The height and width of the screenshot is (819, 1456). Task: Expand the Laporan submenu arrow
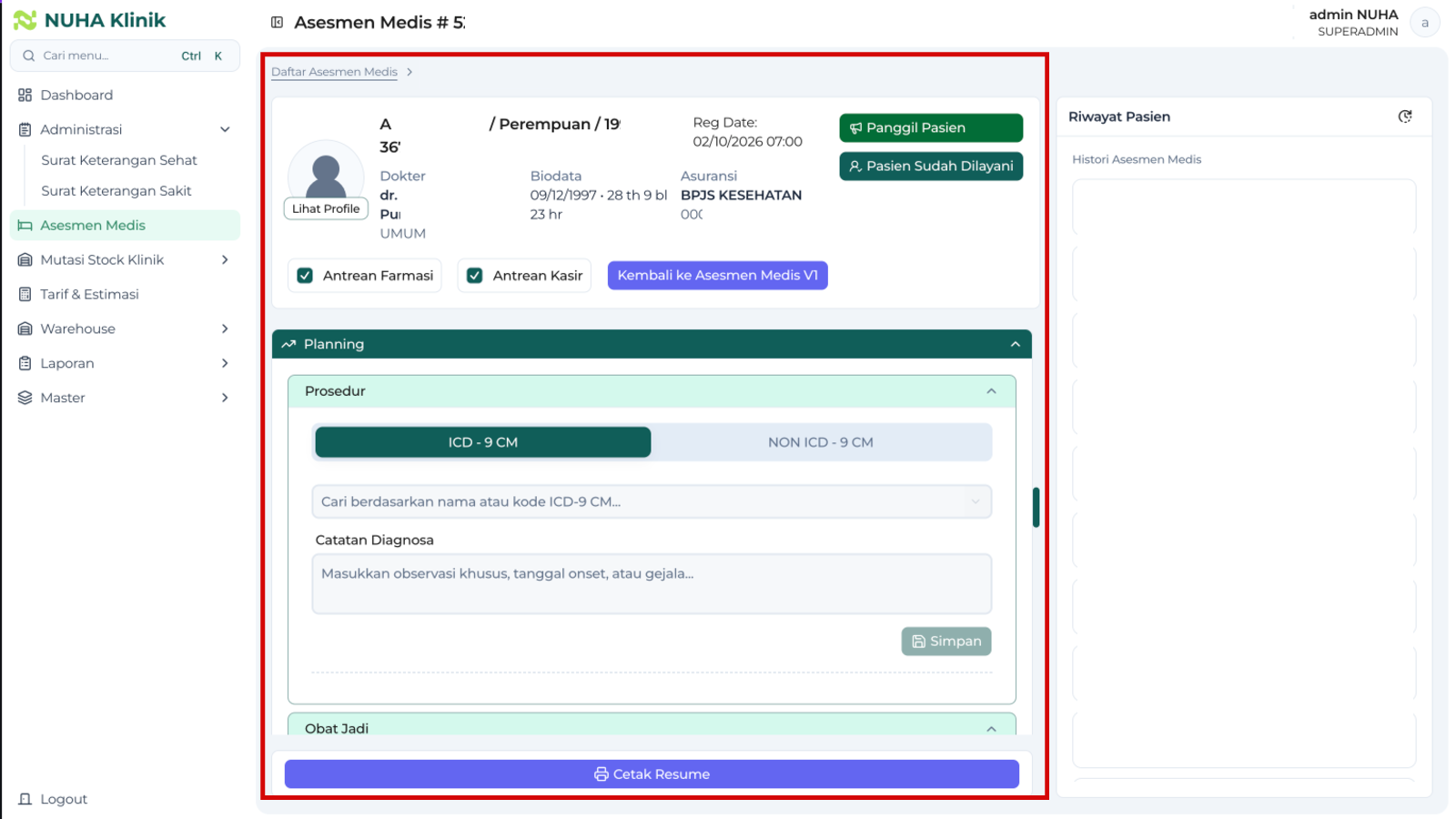[x=225, y=364]
